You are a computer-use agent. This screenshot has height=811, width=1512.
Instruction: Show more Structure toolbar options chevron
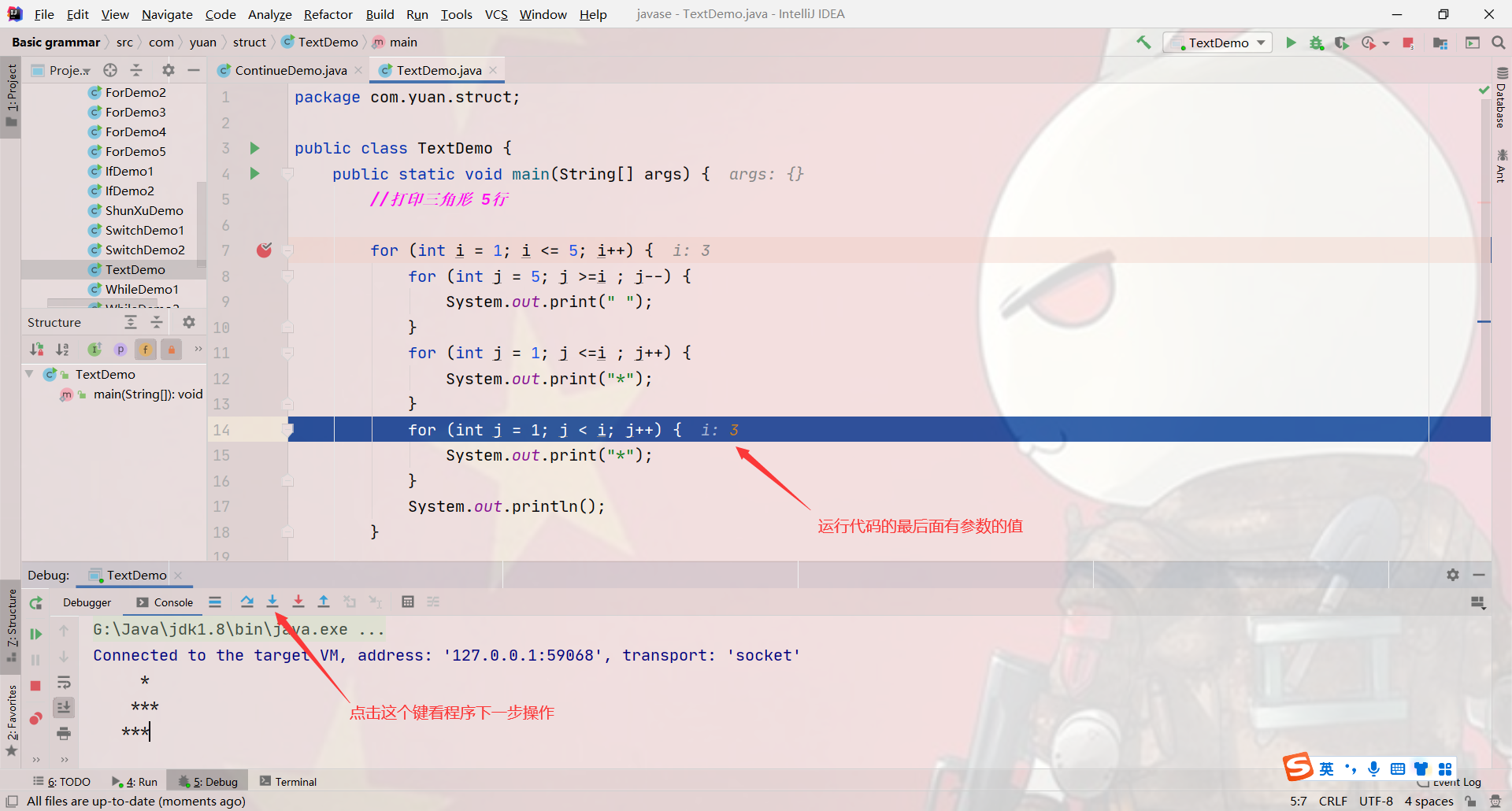coord(198,350)
